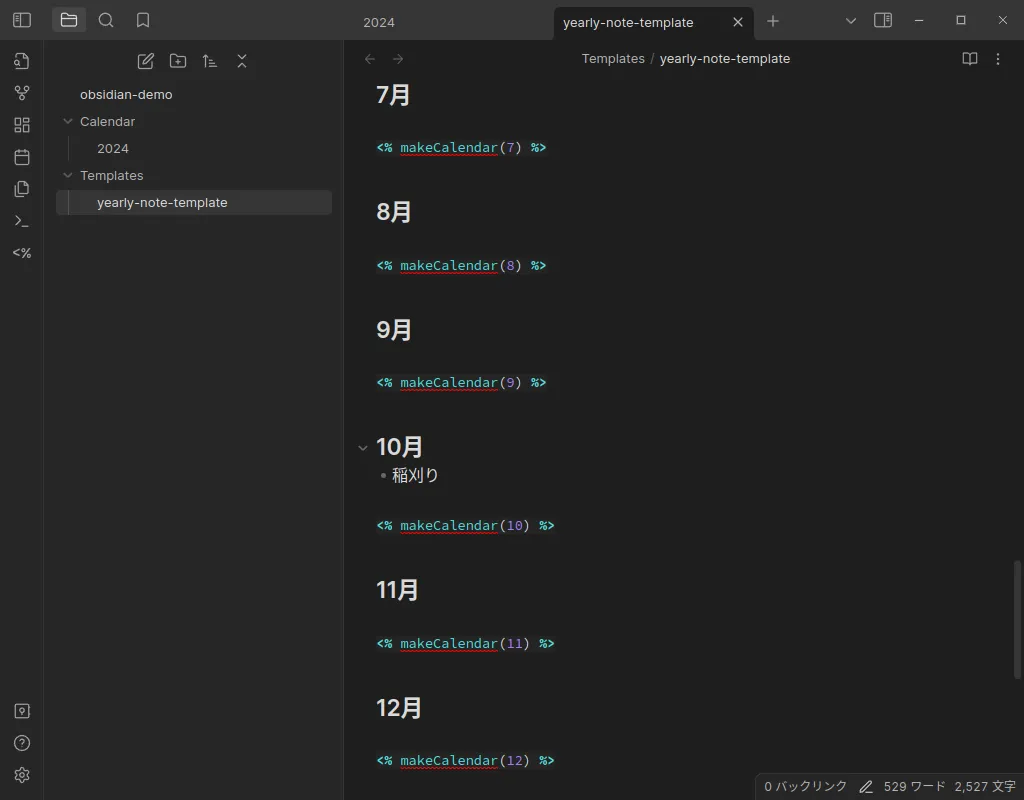The image size is (1024, 800).
Task: Collapse the Templates folder
Action: pos(68,176)
